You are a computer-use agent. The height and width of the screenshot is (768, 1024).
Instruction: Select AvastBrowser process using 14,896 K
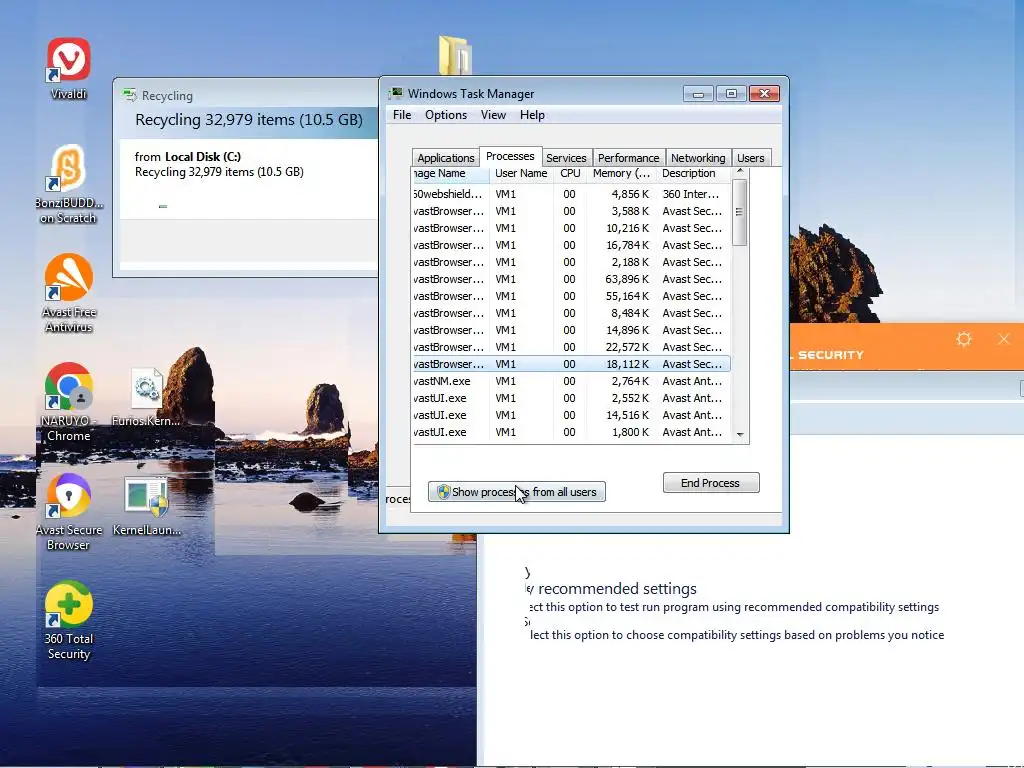[571, 330]
